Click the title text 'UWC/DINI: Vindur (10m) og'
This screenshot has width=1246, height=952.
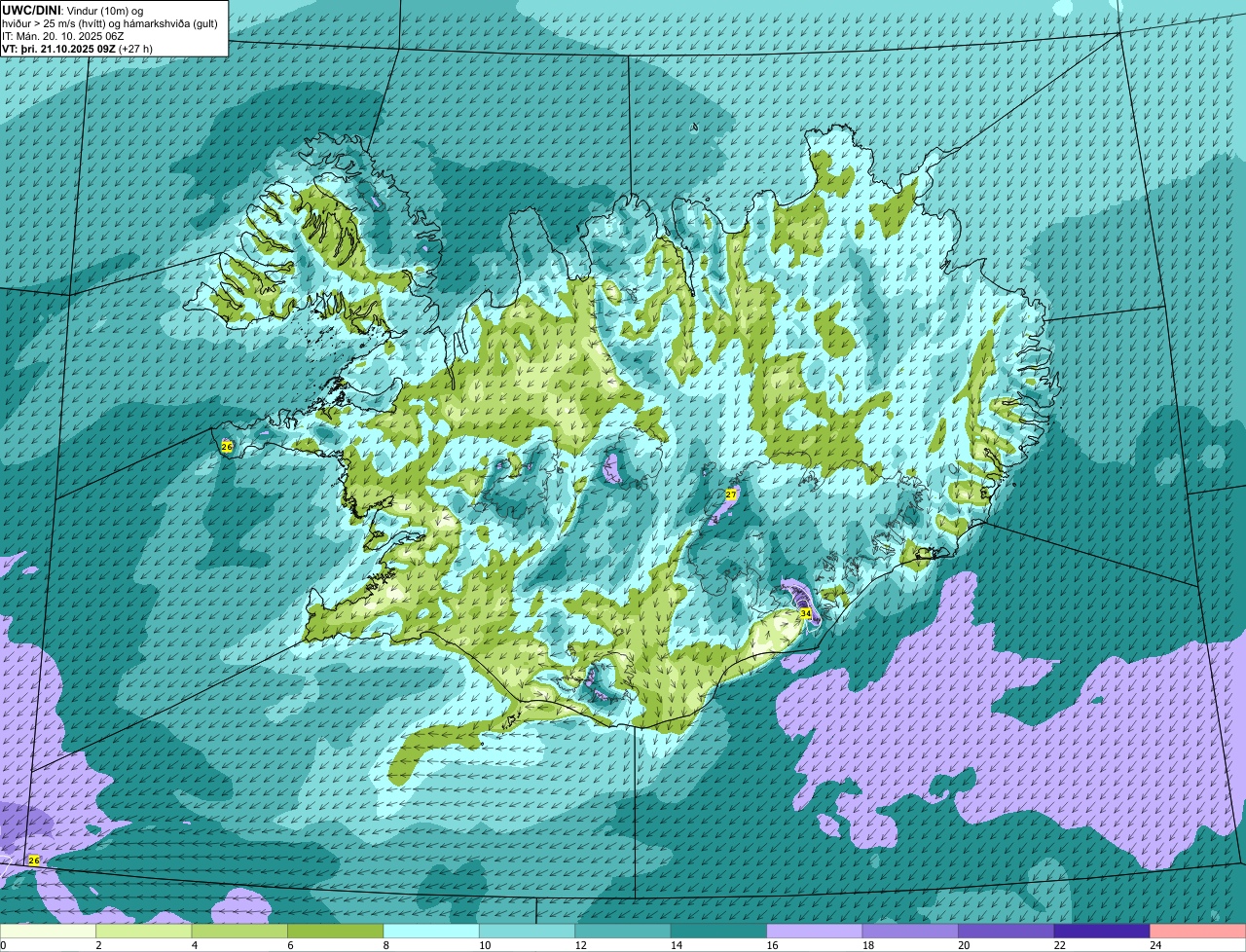coord(73,10)
